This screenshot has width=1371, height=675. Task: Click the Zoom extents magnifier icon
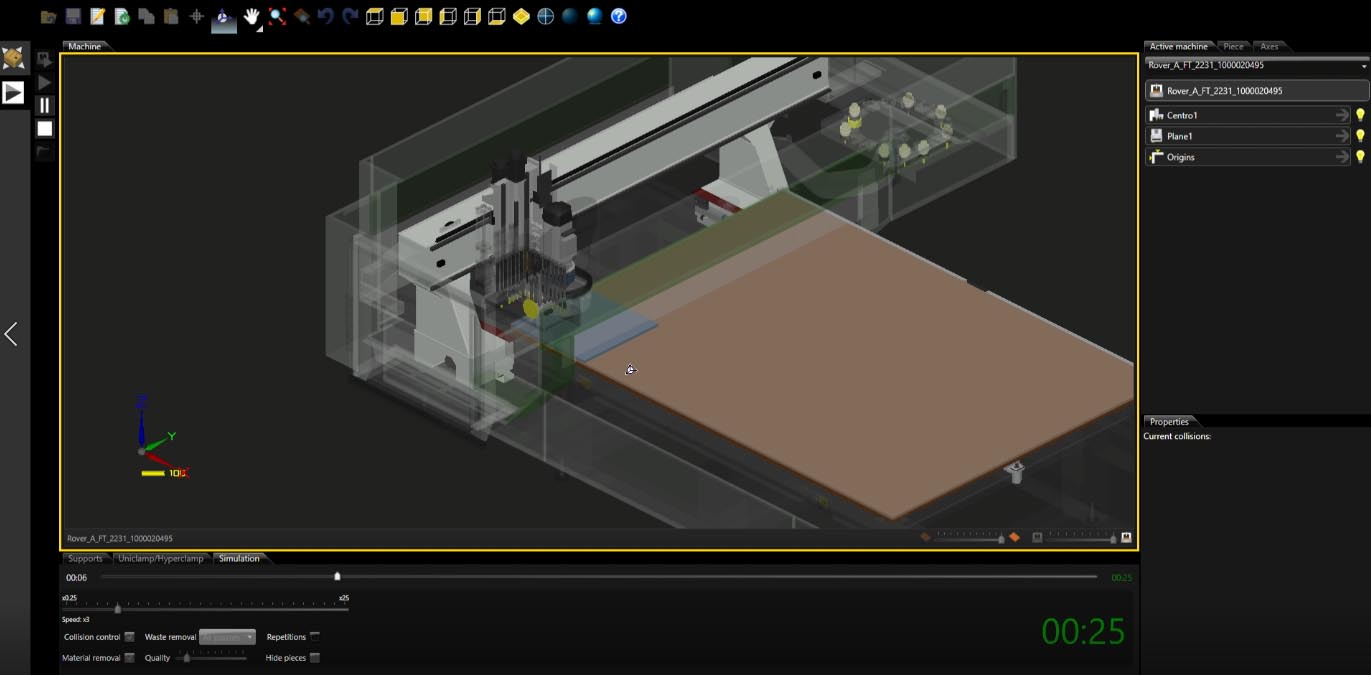point(277,16)
